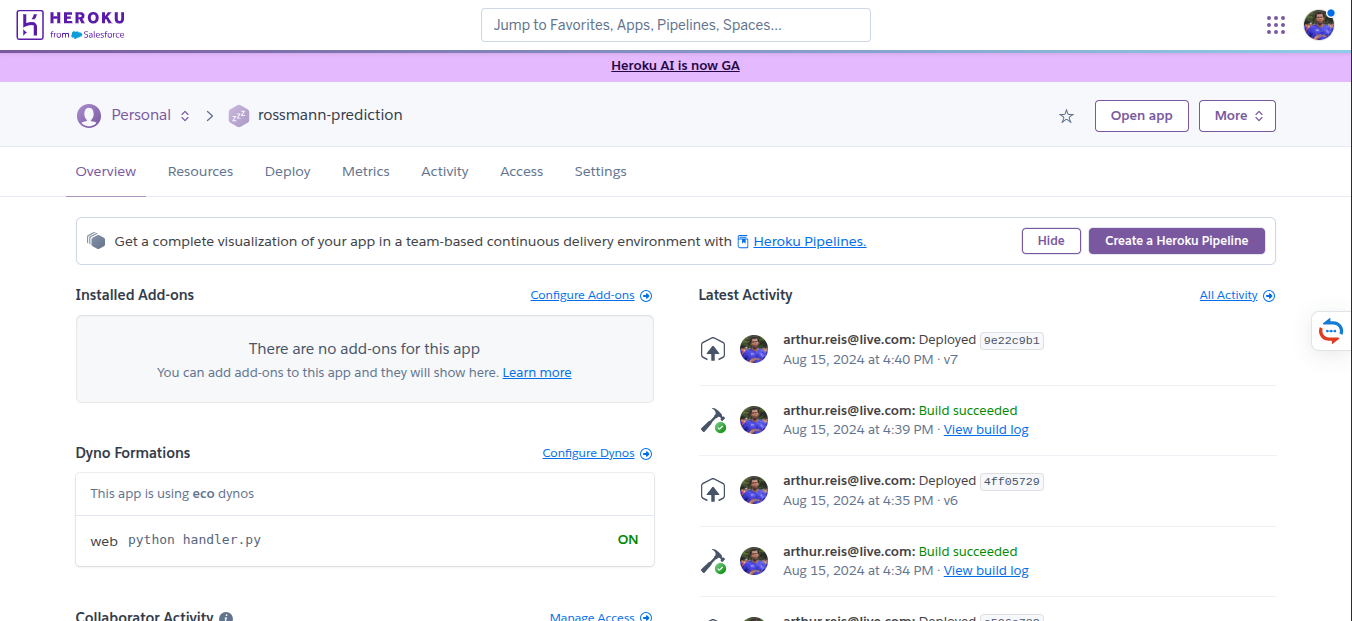This screenshot has width=1352, height=621.
Task: Open the Activity tab
Action: [445, 172]
